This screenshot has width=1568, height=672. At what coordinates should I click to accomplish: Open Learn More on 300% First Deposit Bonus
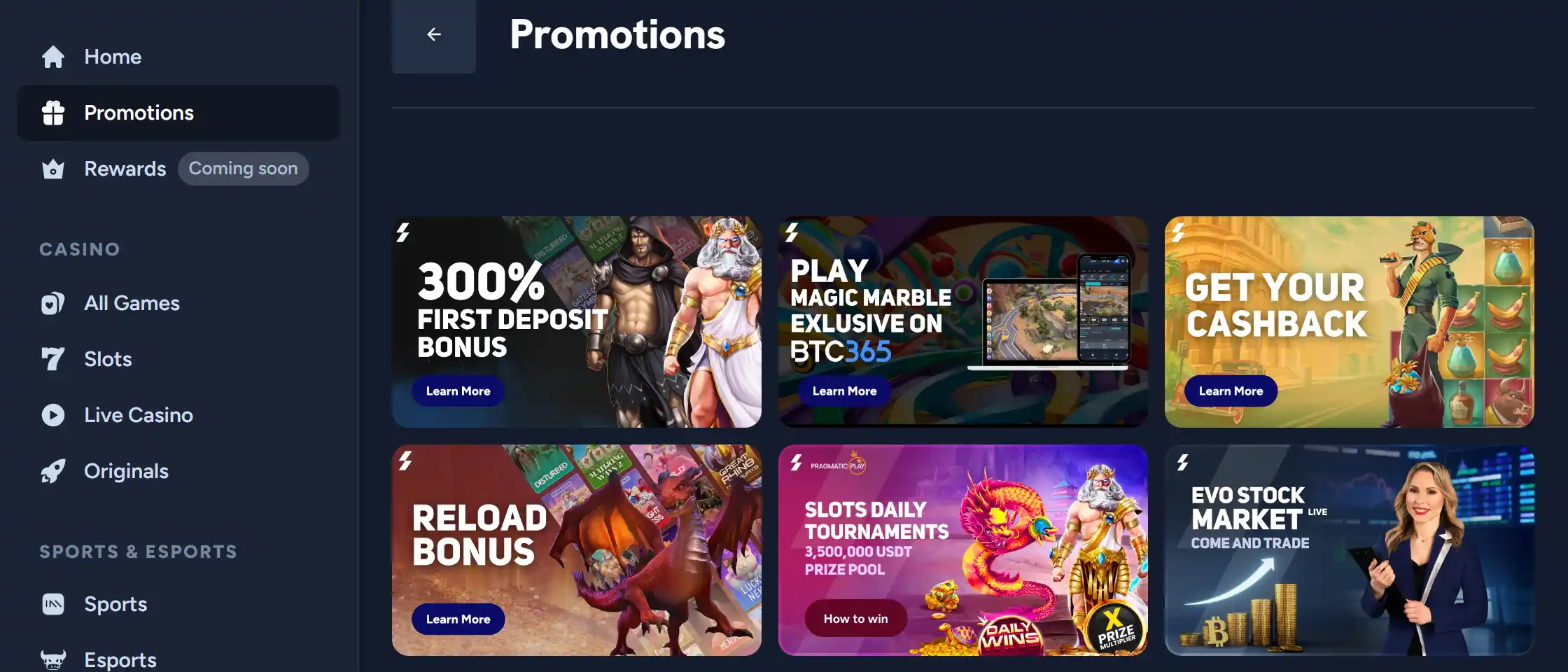pyautogui.click(x=458, y=391)
